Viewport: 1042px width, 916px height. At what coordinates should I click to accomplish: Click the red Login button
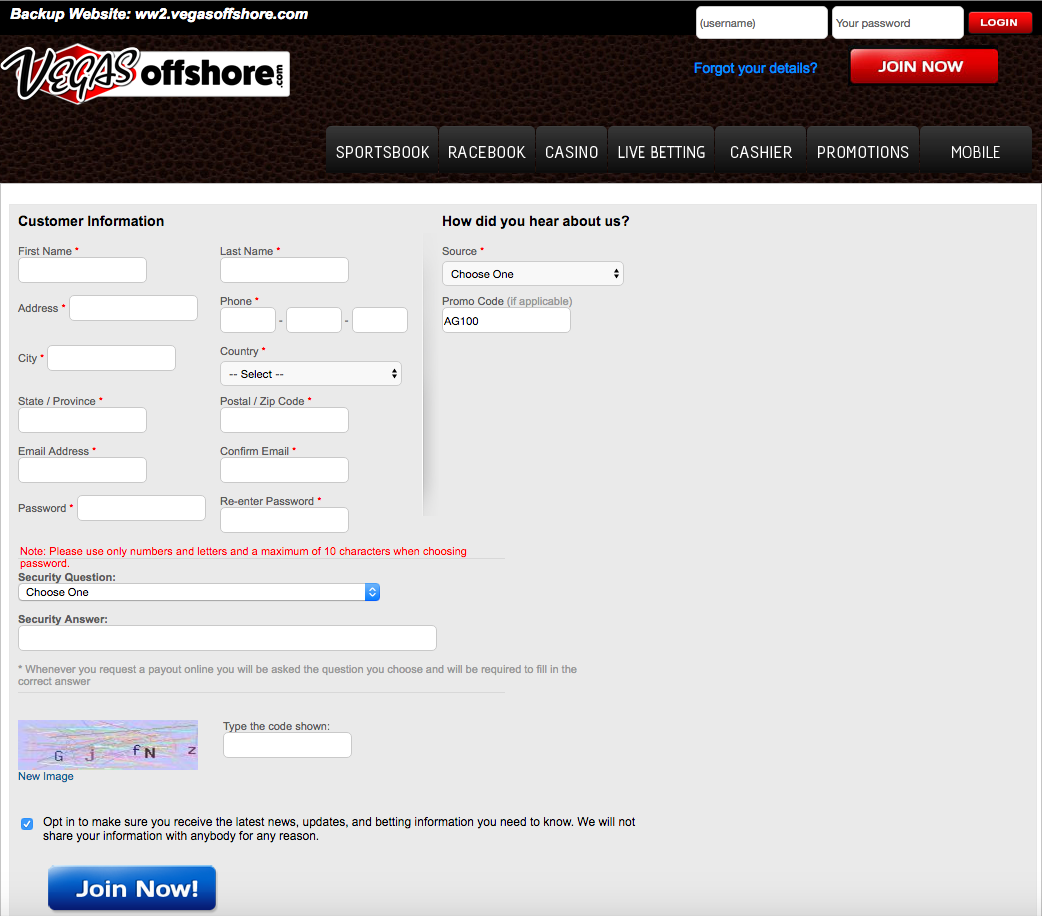(x=999, y=23)
